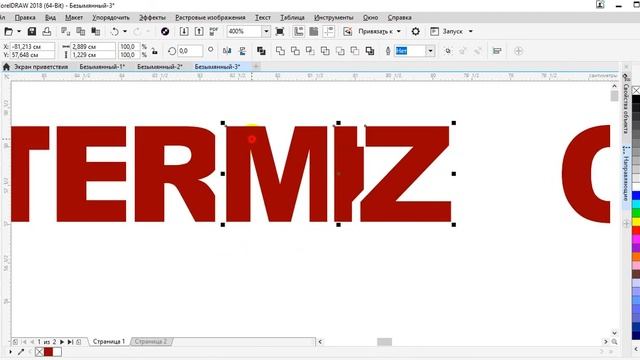Click the Intersect shaping icon

[310, 51]
